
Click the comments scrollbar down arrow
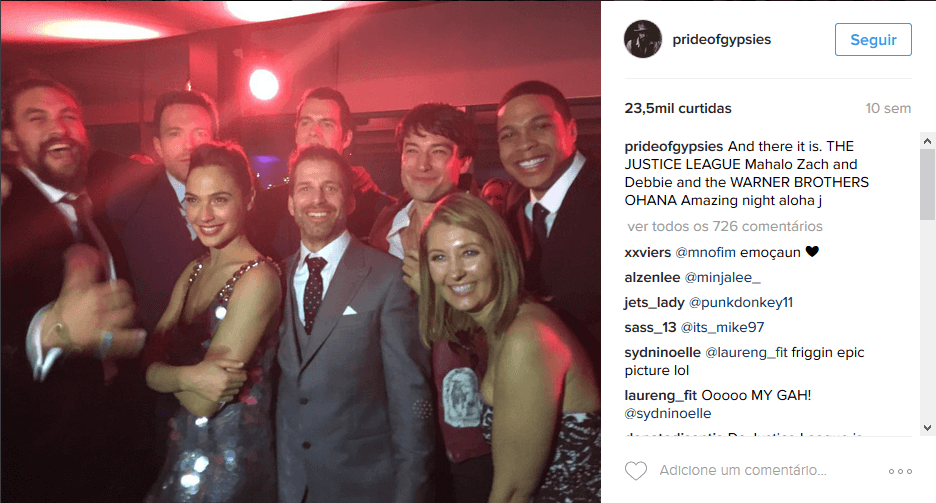[927, 428]
